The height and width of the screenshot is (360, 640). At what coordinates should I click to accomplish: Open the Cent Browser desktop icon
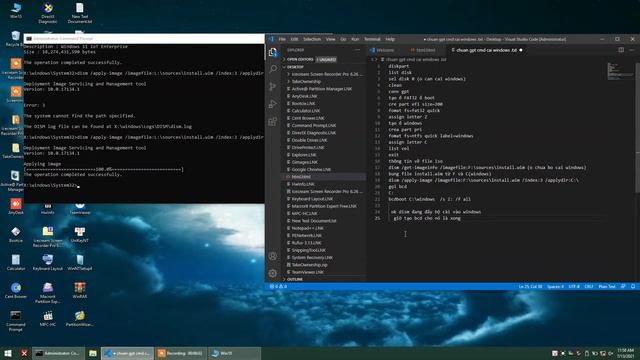click(x=16, y=290)
